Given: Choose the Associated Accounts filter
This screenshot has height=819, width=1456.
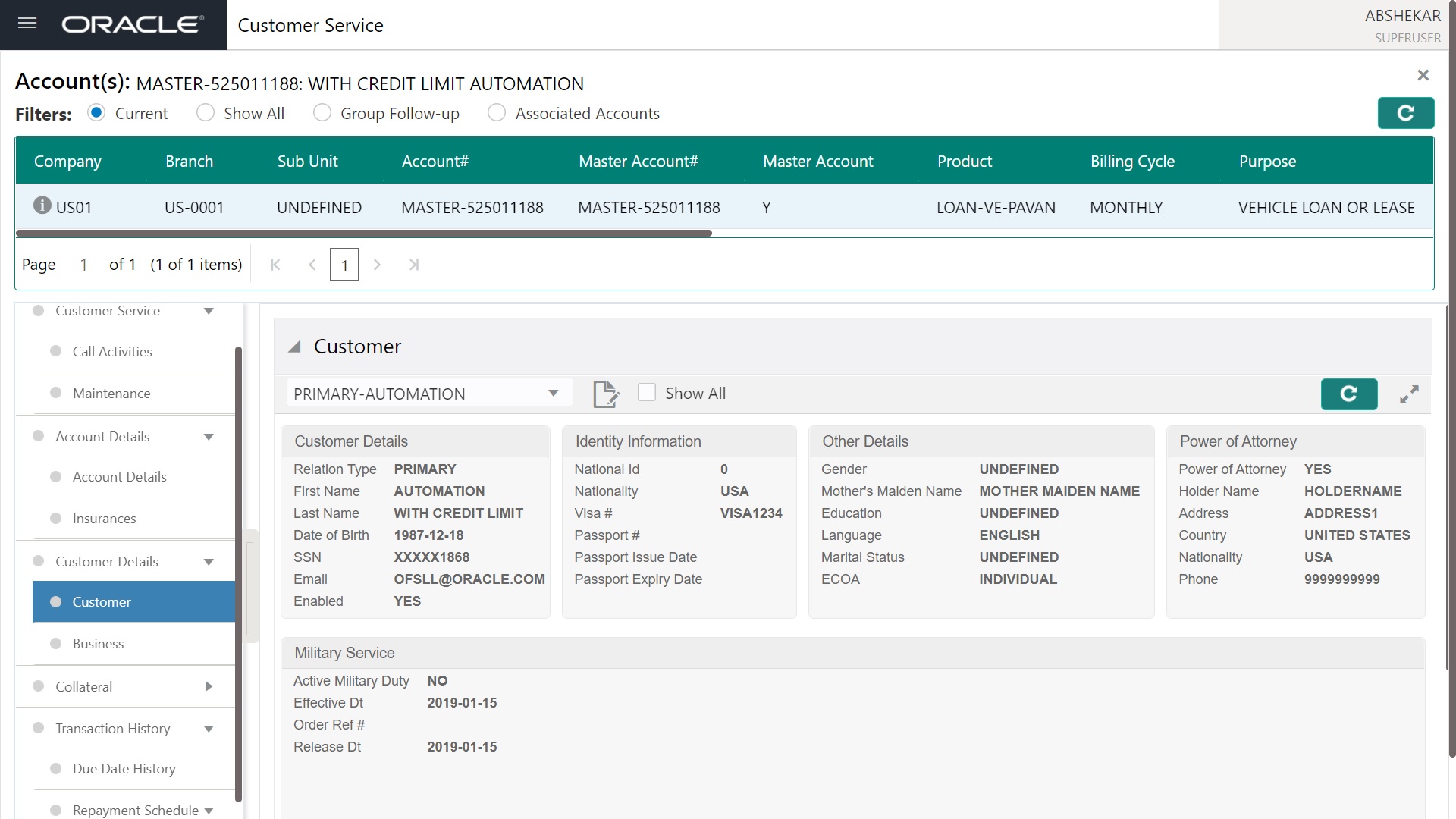Looking at the screenshot, I should click(x=497, y=113).
